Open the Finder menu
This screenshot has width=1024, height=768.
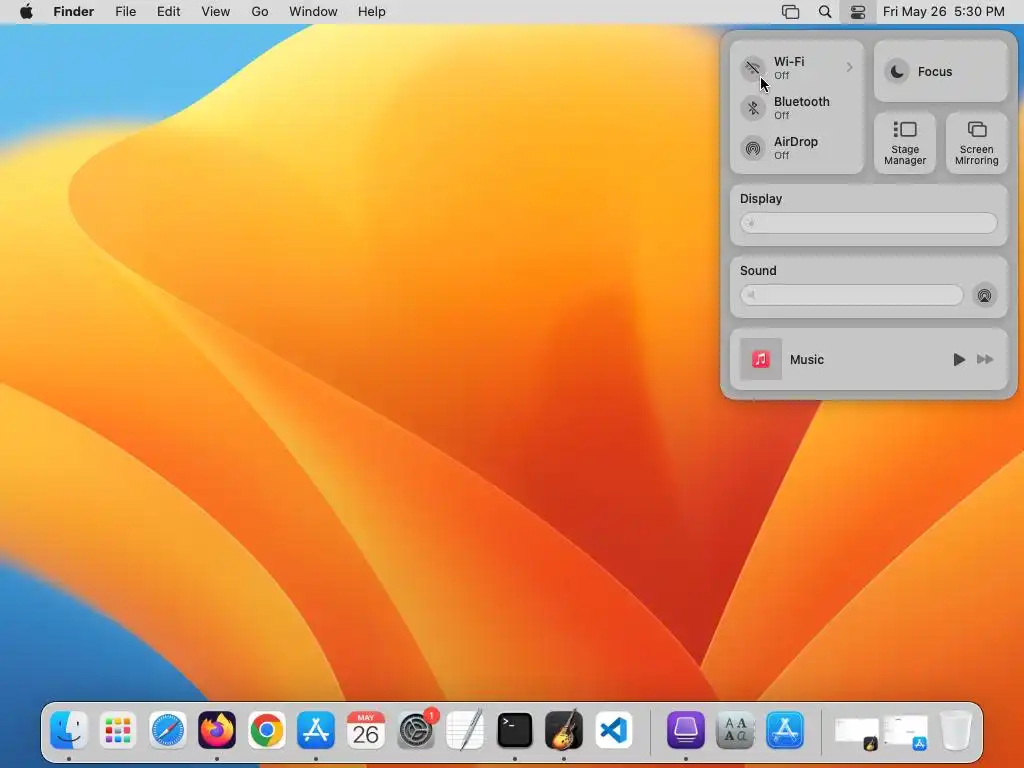coord(74,12)
